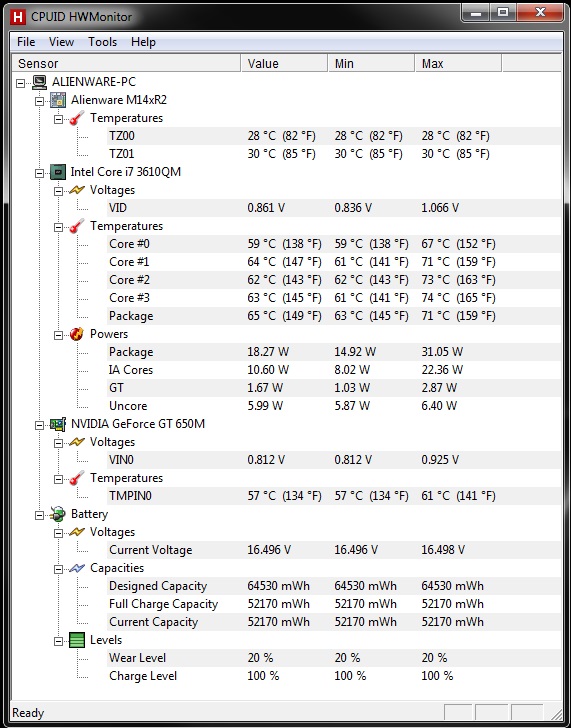
Task: Collapse the ALIENWARE-PC root node
Action: coord(20,83)
